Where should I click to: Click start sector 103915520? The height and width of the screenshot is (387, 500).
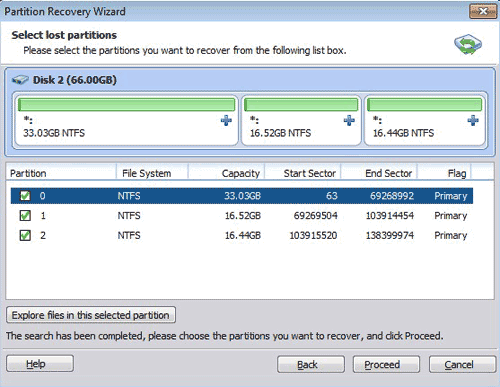(x=313, y=236)
